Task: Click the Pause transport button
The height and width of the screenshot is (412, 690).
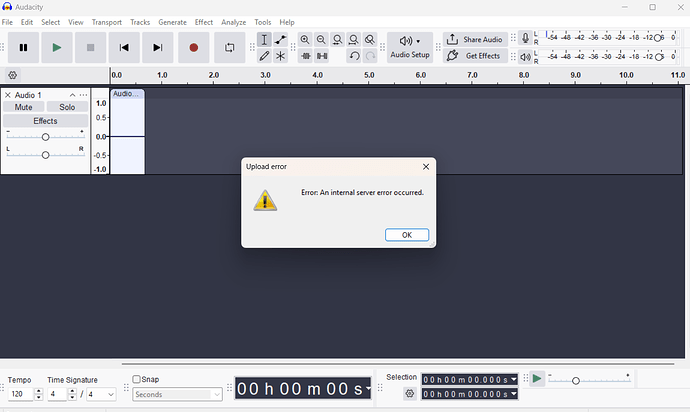Action: [23, 48]
